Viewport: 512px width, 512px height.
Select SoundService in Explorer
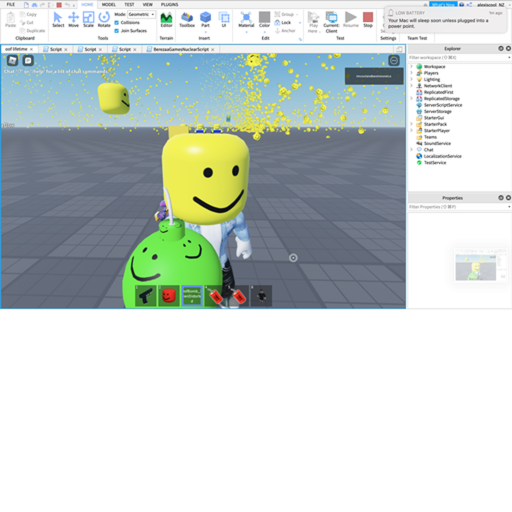point(437,143)
